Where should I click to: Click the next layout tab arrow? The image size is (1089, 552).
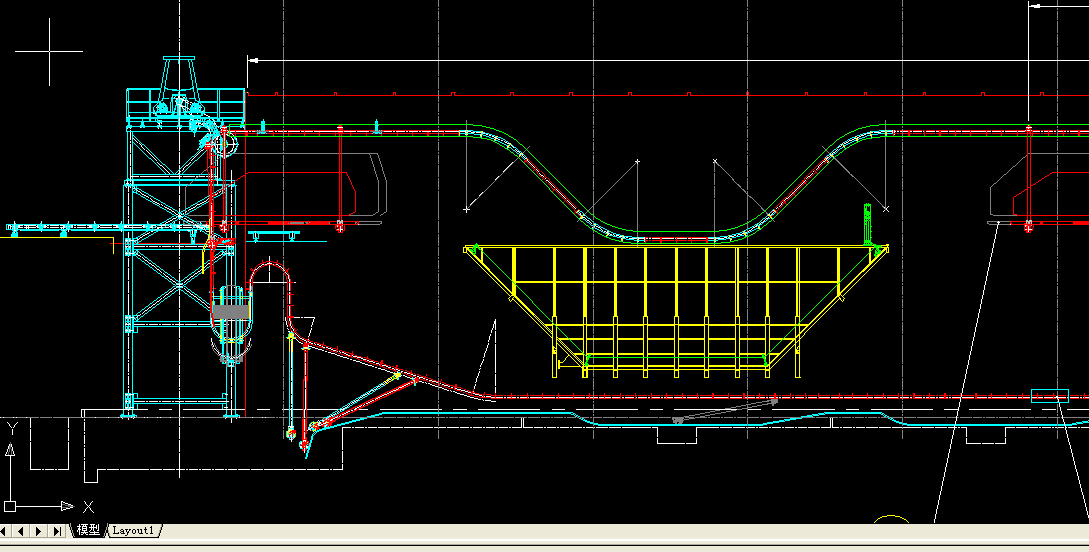(40, 530)
